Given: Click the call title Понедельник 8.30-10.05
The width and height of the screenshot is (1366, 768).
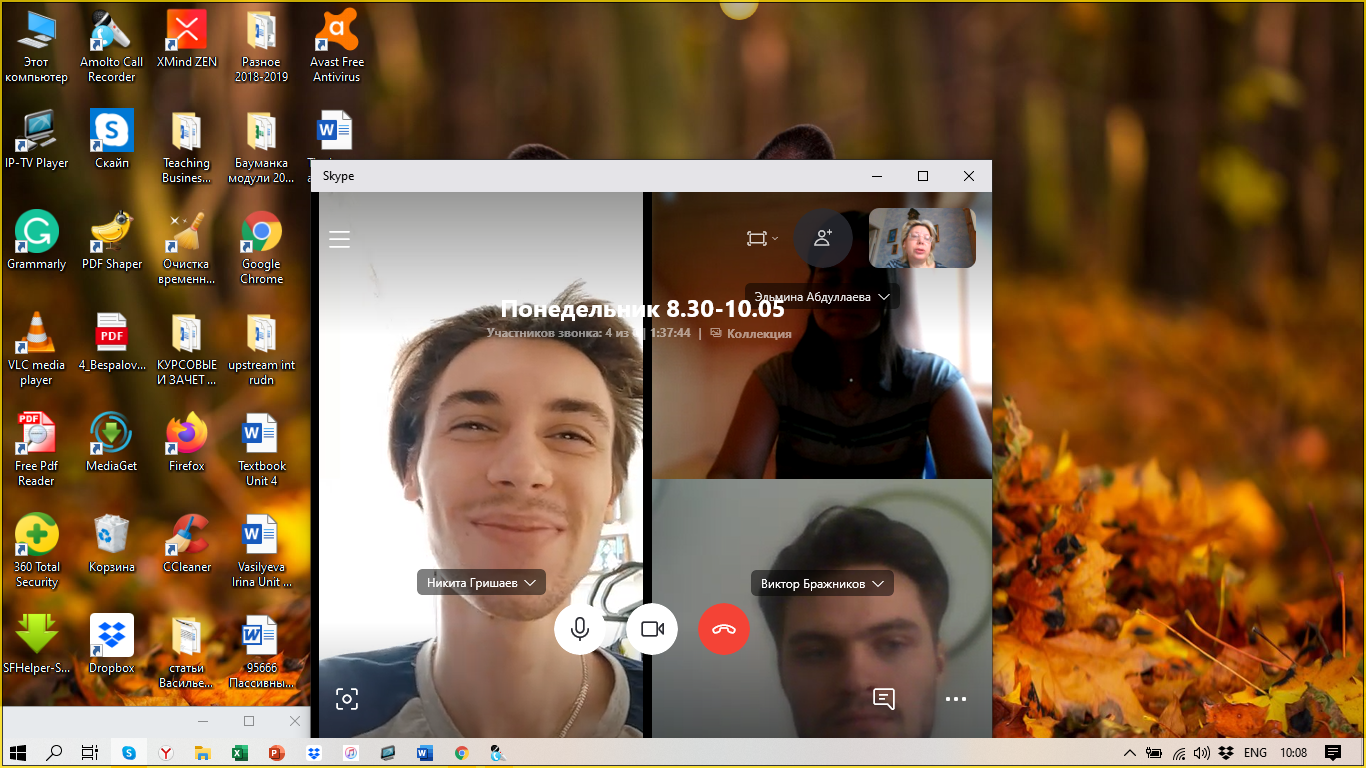Looking at the screenshot, I should pyautogui.click(x=642, y=309).
